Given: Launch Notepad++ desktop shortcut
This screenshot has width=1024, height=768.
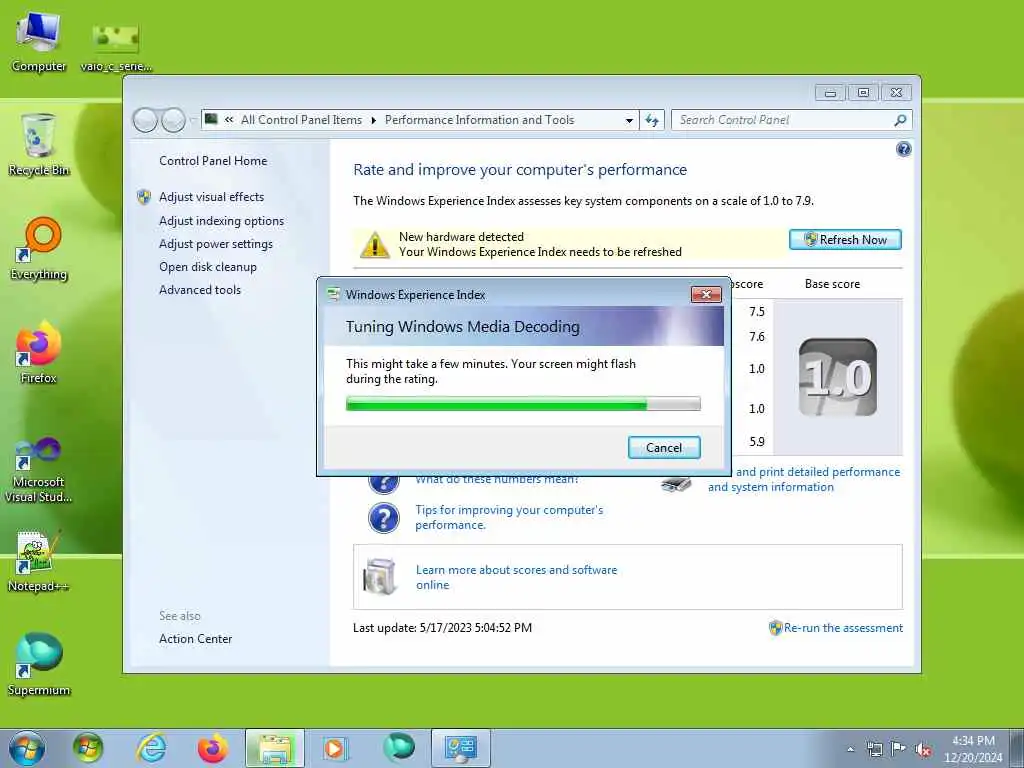Looking at the screenshot, I should tap(39, 562).
